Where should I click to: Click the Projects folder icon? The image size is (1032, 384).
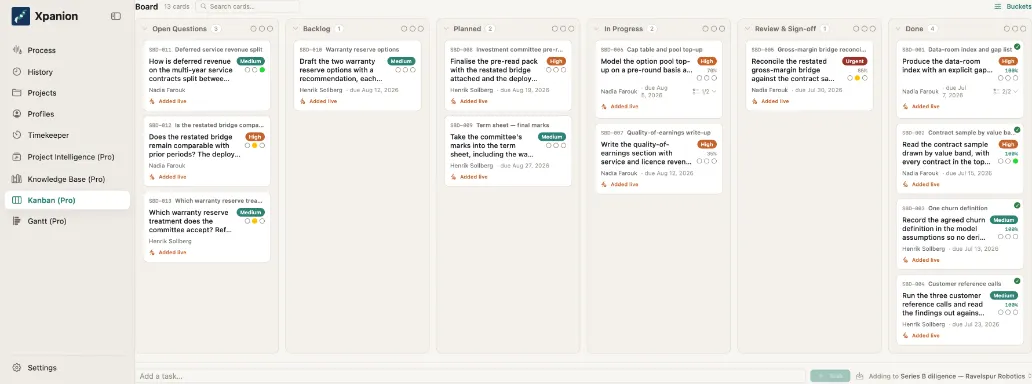pos(17,93)
